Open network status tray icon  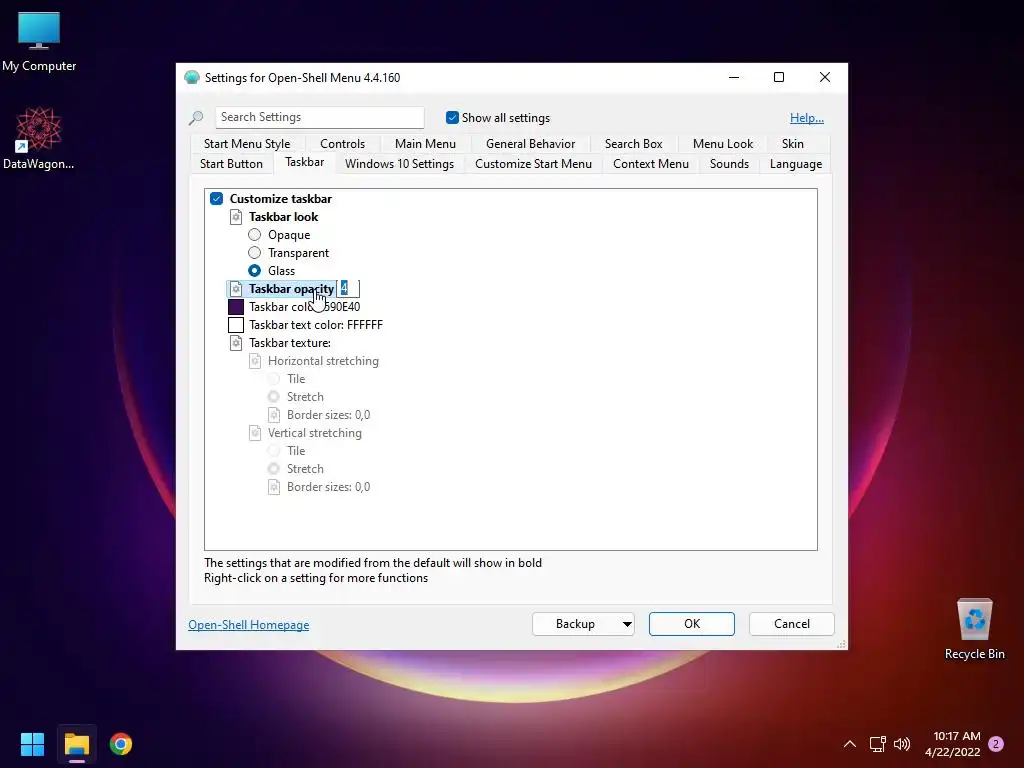[877, 744]
